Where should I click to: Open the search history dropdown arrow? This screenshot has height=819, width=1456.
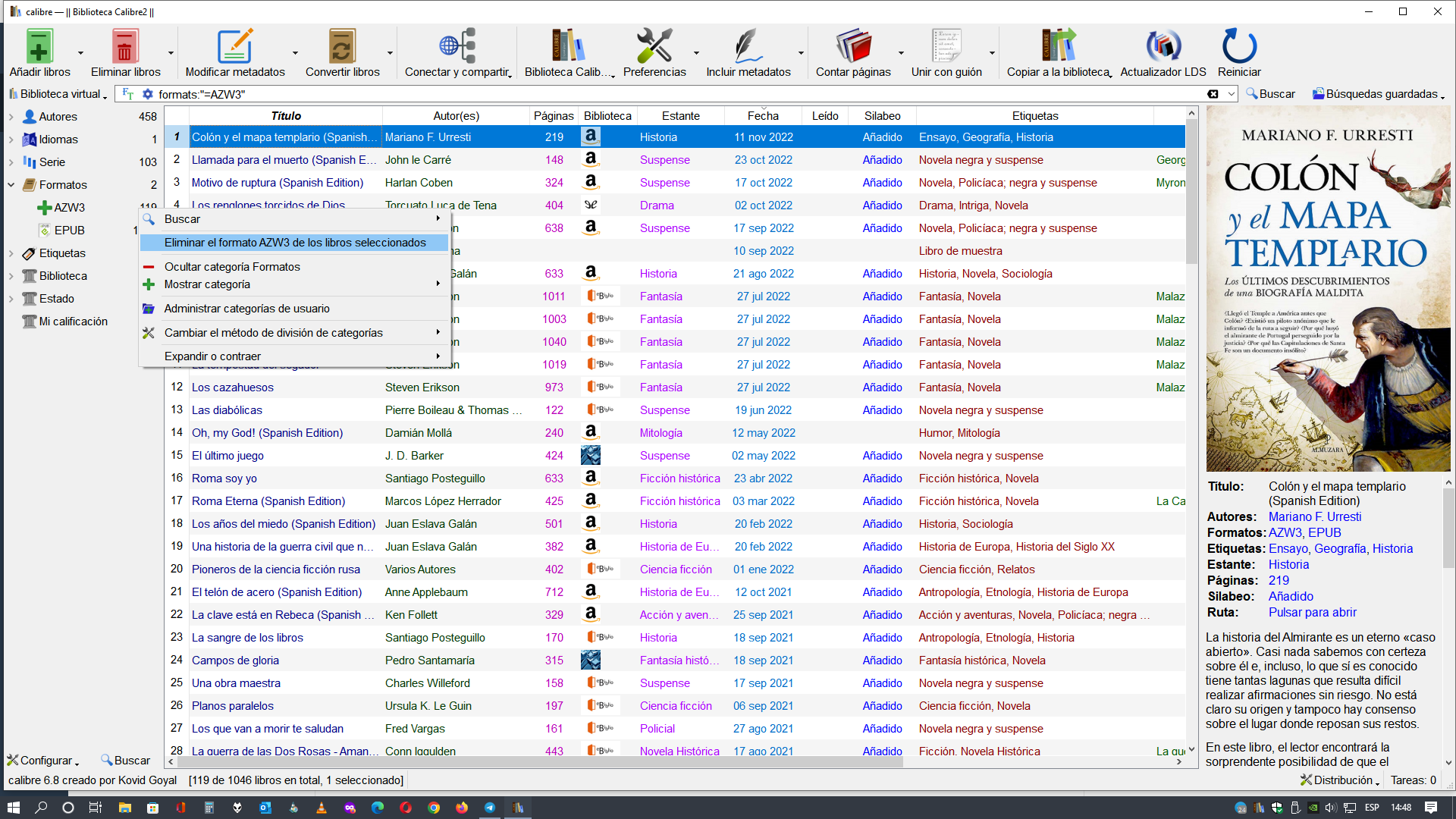1232,94
